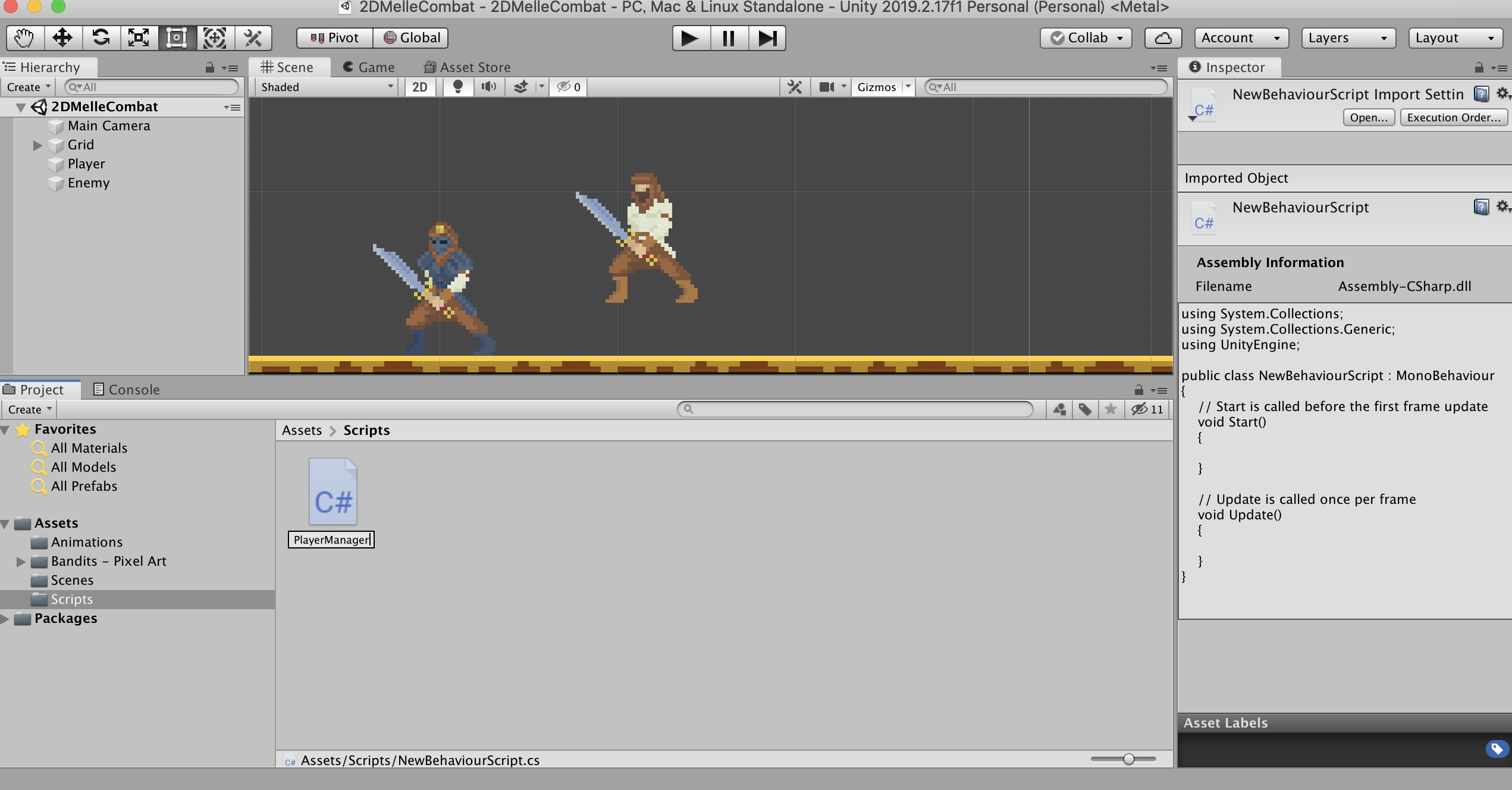Lock the Project panel
Image resolution: width=1512 pixels, height=790 pixels.
click(1138, 390)
